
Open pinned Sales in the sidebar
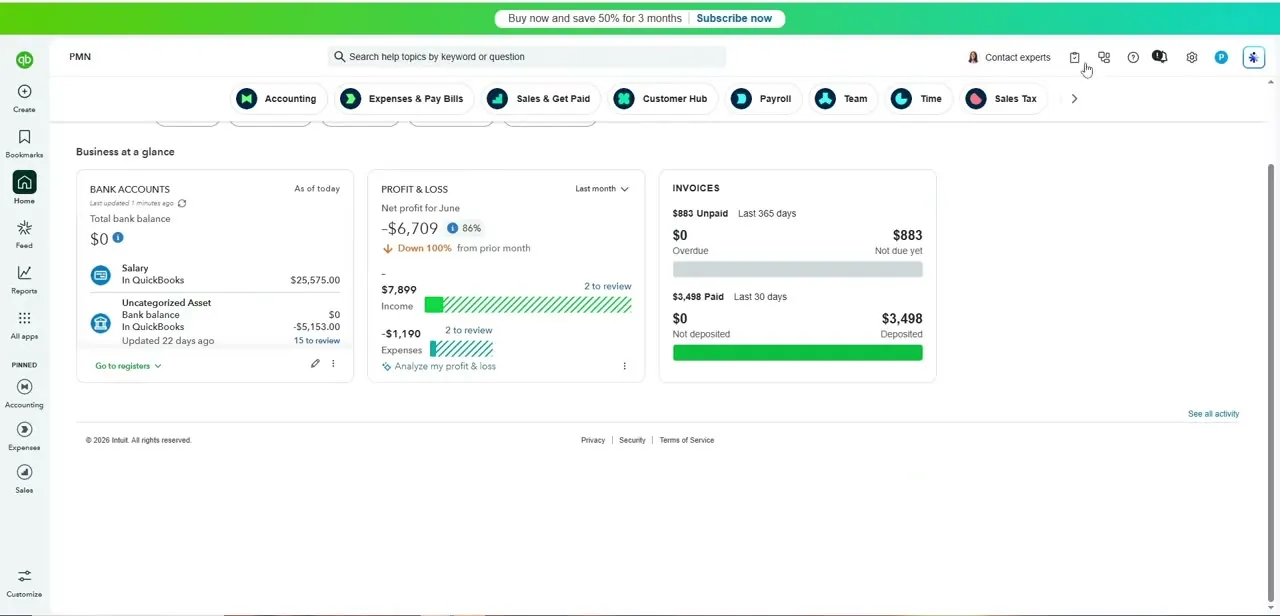click(x=24, y=479)
